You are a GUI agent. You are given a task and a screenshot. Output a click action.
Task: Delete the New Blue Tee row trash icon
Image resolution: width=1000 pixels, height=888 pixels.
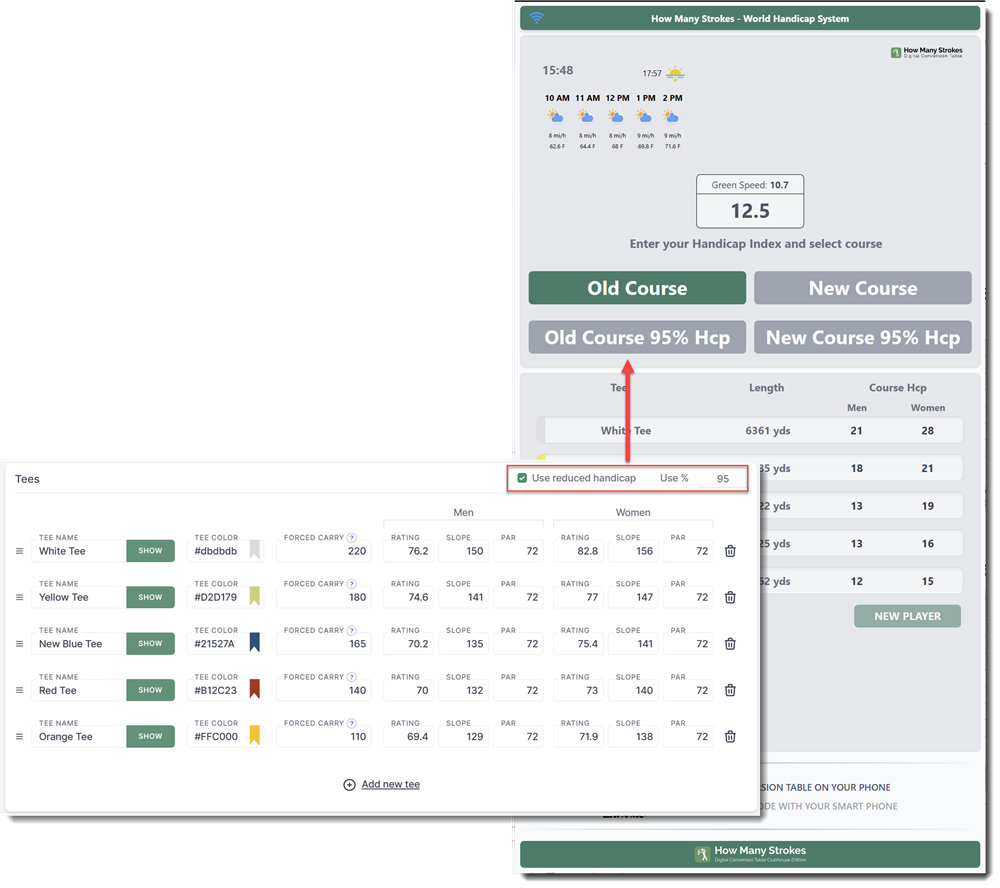(x=730, y=644)
